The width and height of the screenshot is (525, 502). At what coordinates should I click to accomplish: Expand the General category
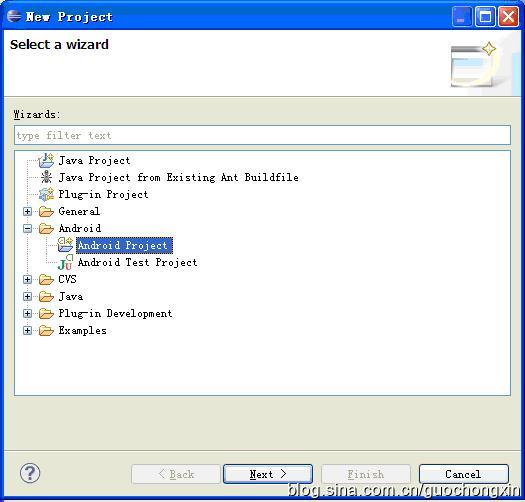coord(27,211)
